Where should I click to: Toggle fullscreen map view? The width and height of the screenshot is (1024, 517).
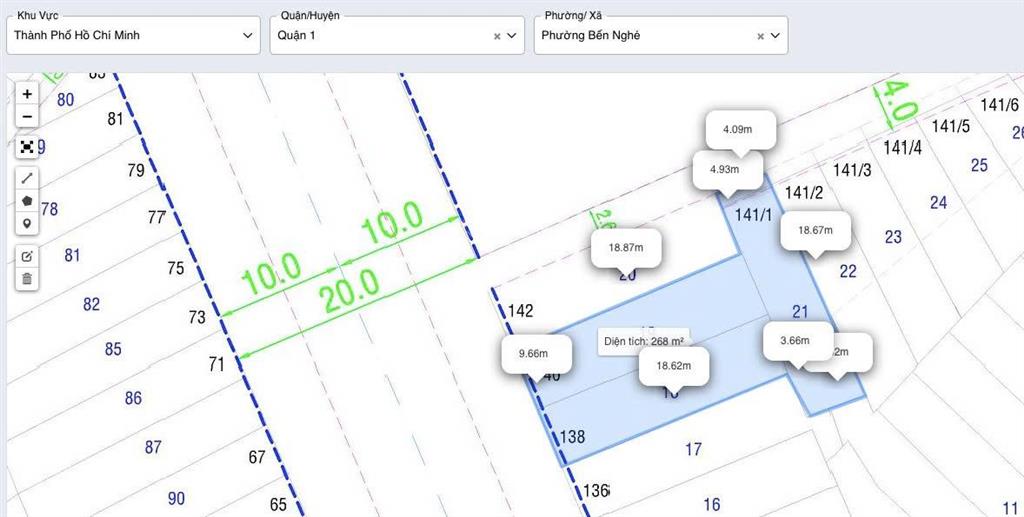27,147
